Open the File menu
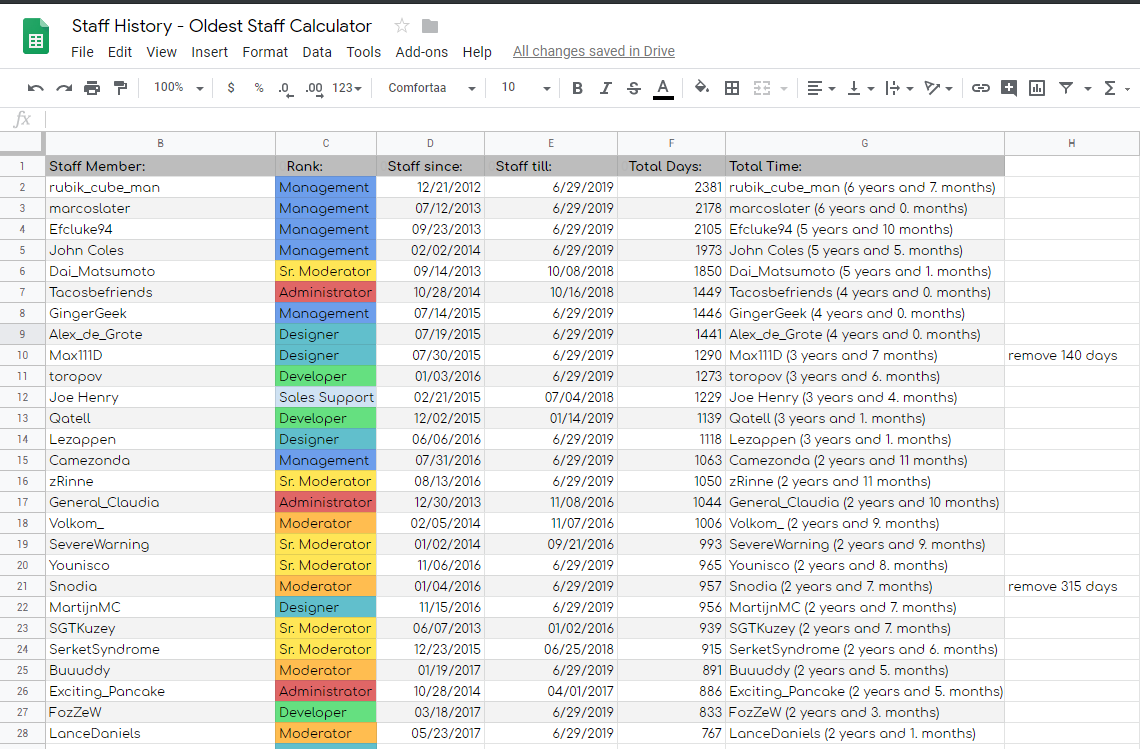This screenshot has height=749, width=1140. click(82, 52)
